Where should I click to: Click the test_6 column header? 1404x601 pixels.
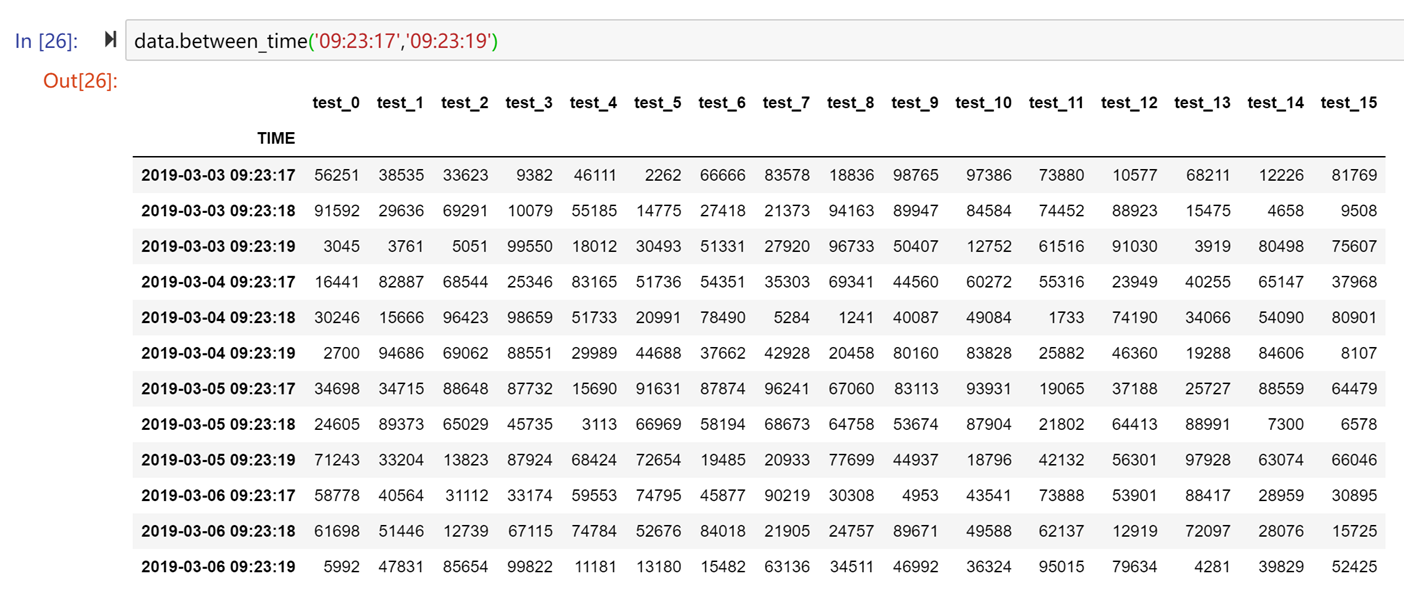pos(722,103)
